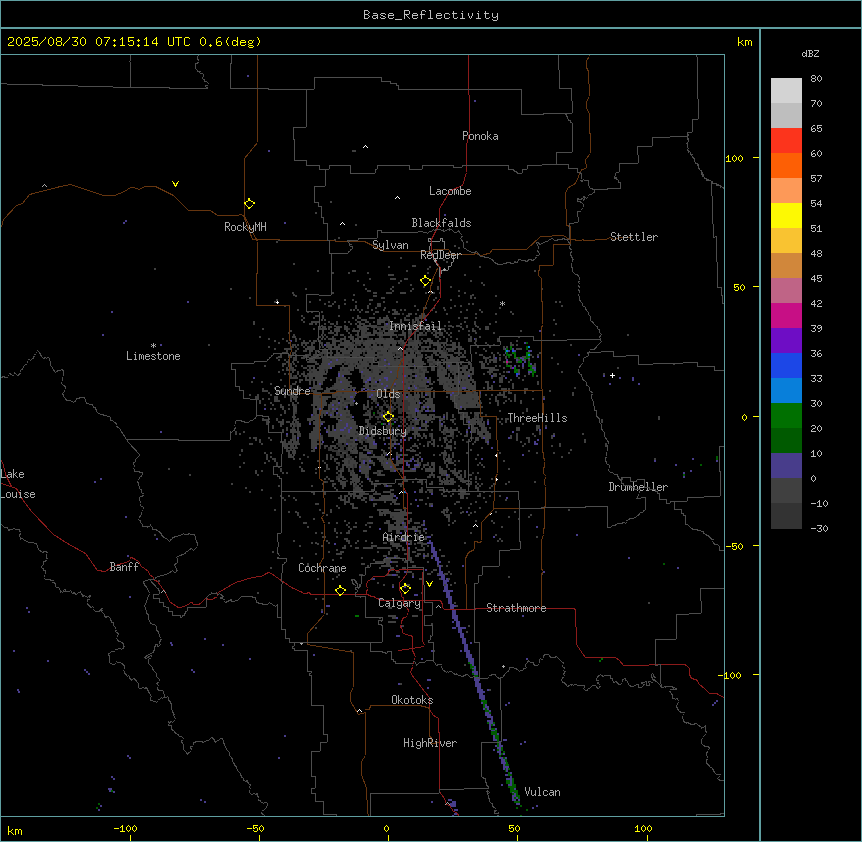Select the Banff town label
Image resolution: width=862 pixels, height=842 pixels.
[x=124, y=567]
